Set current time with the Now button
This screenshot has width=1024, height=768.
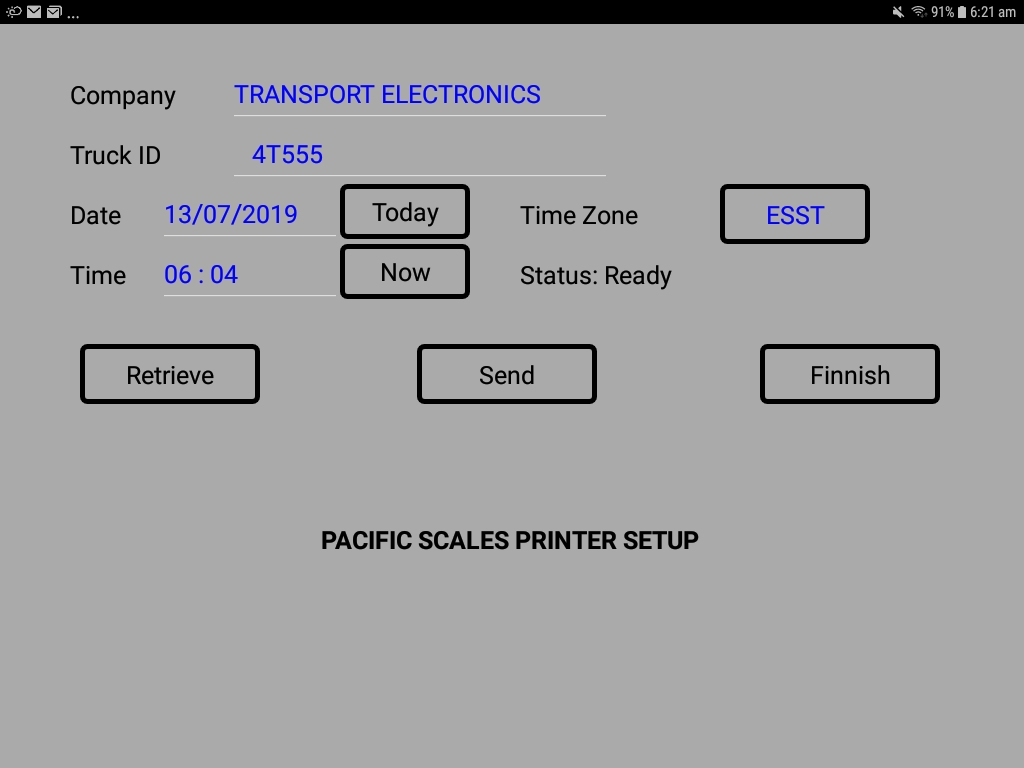point(405,272)
